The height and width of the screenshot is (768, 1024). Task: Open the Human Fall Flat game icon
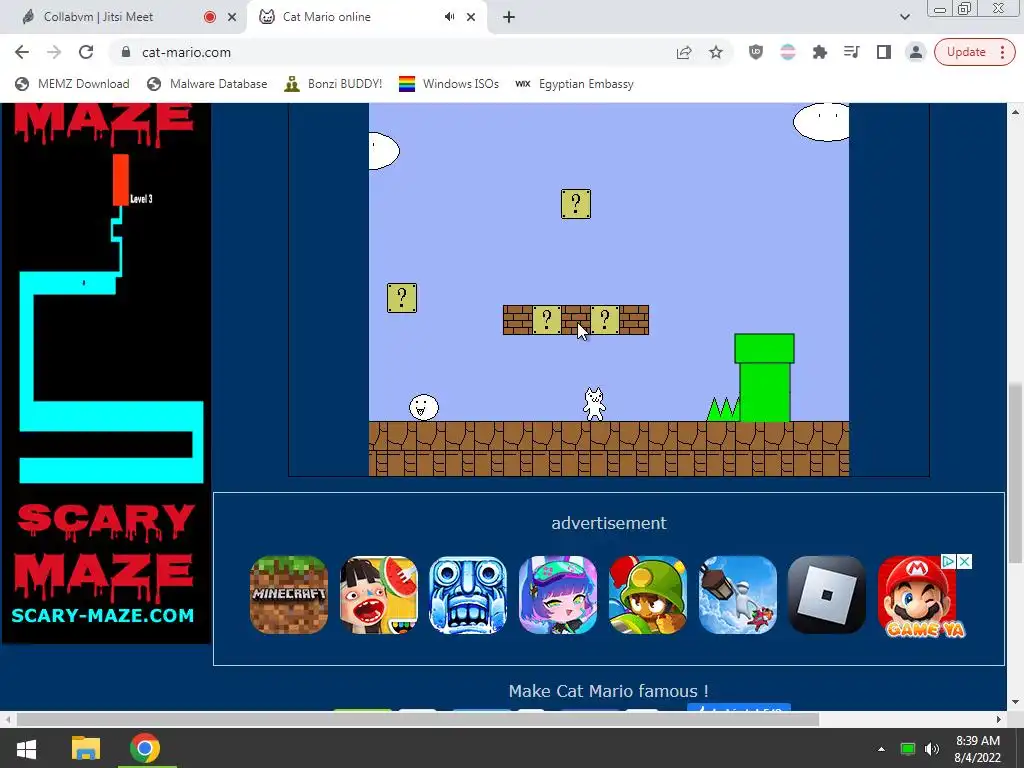(x=737, y=594)
